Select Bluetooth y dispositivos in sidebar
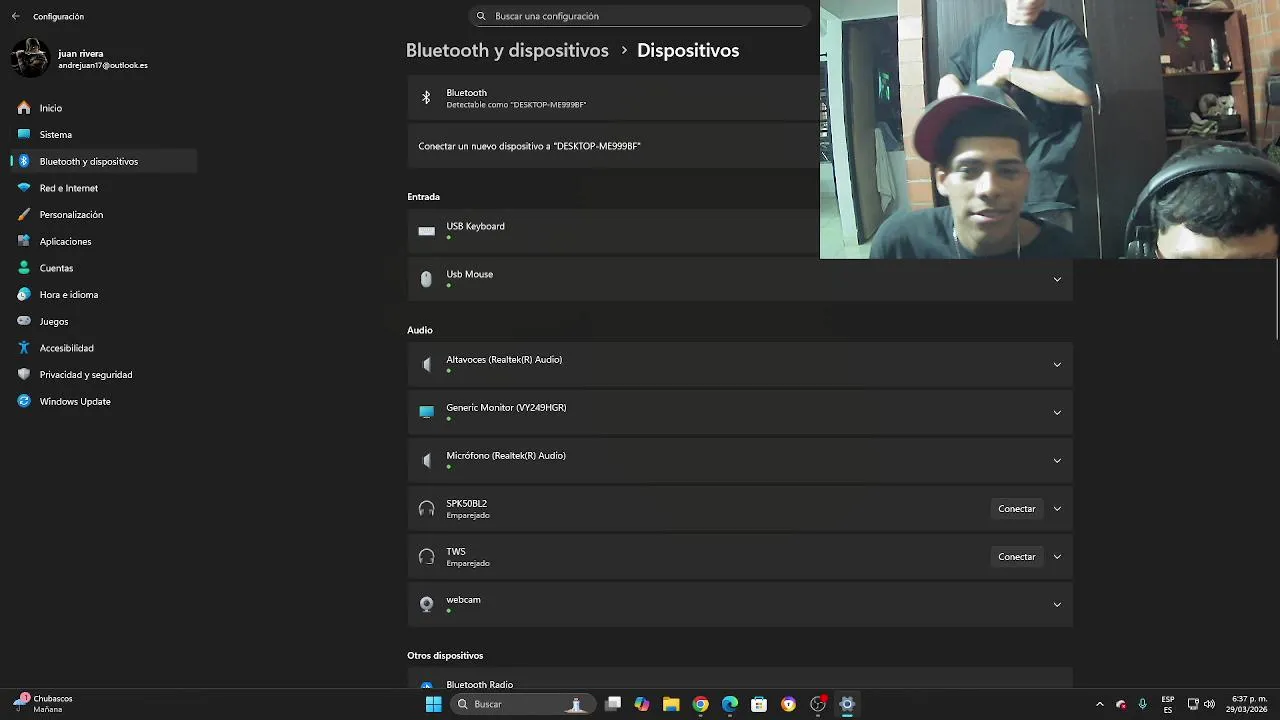The image size is (1280, 720). tap(104, 161)
